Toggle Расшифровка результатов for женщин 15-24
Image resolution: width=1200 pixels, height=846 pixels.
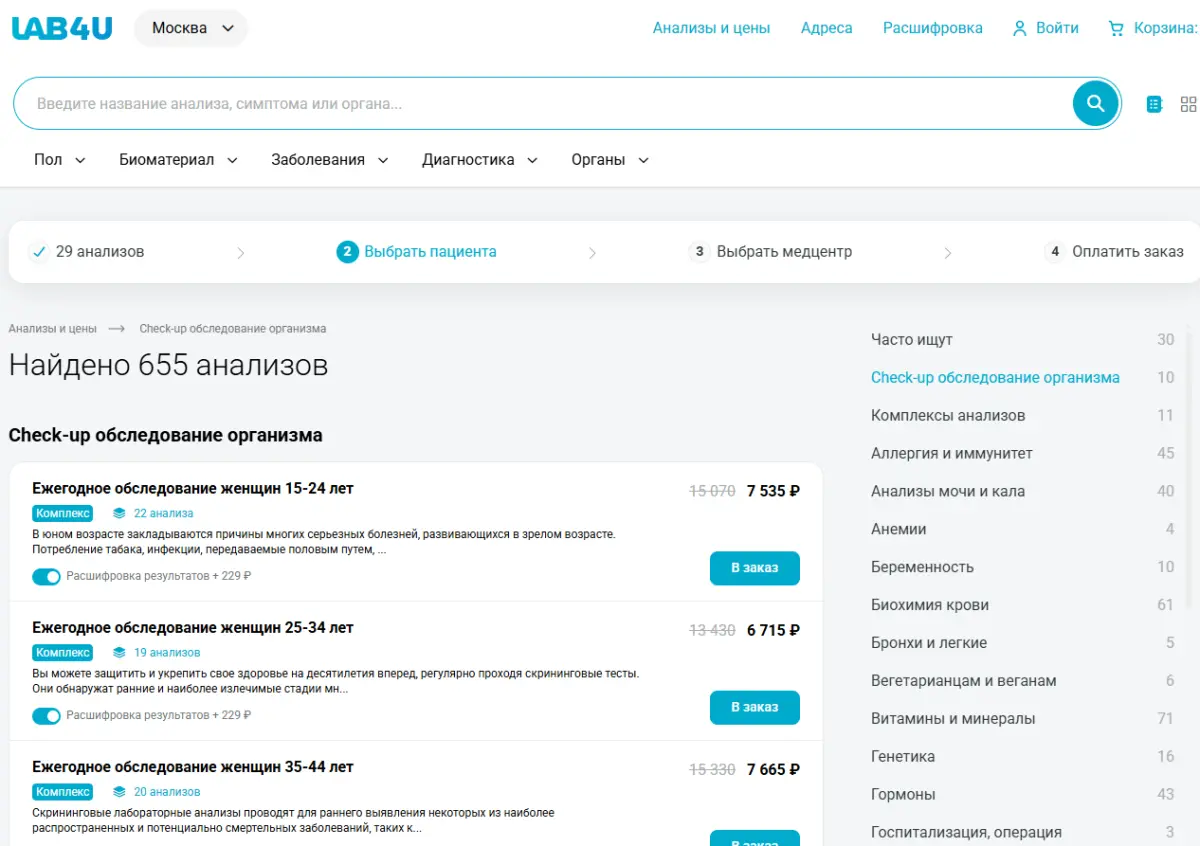[x=46, y=576]
